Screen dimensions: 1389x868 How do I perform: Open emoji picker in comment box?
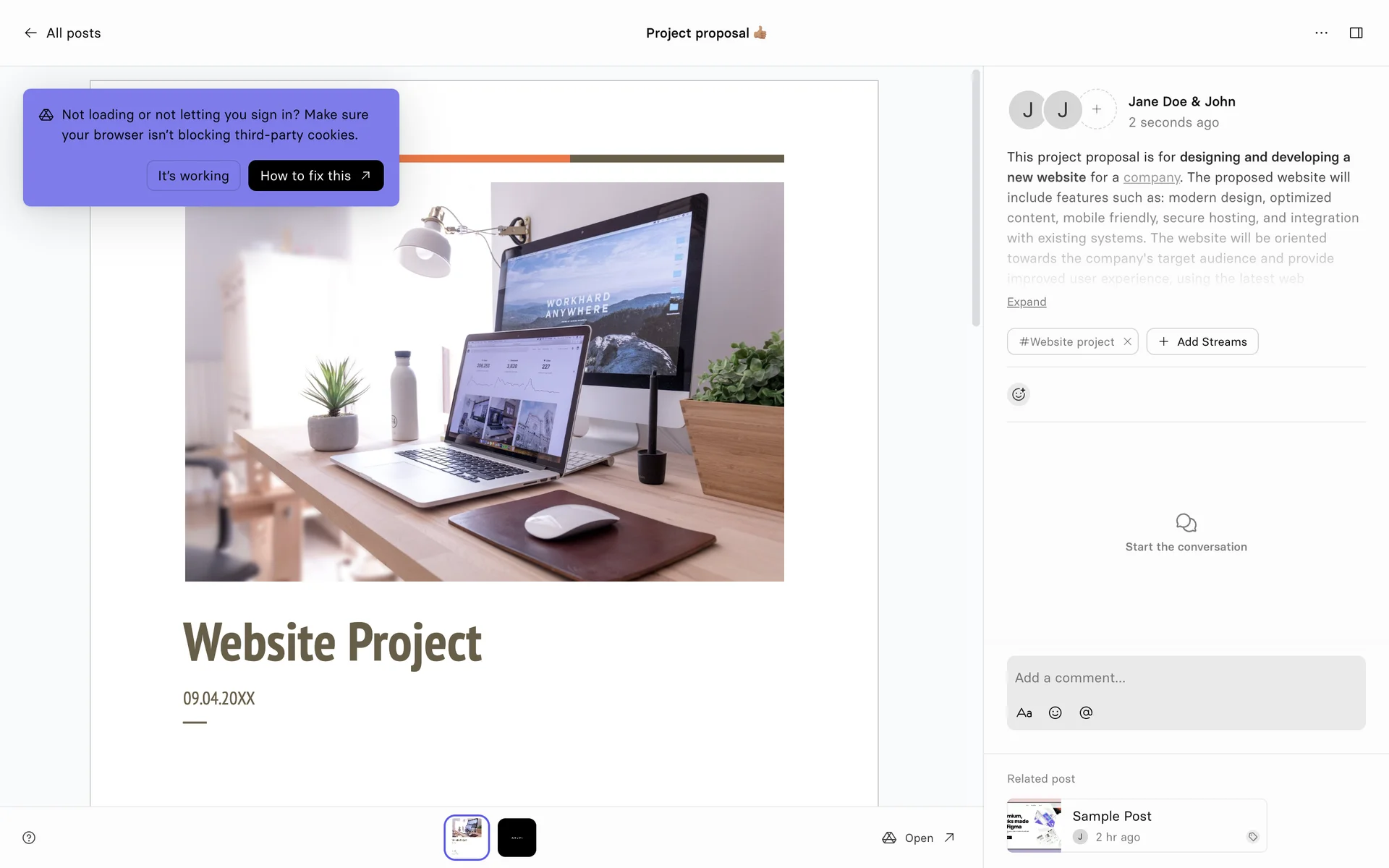pyautogui.click(x=1055, y=712)
